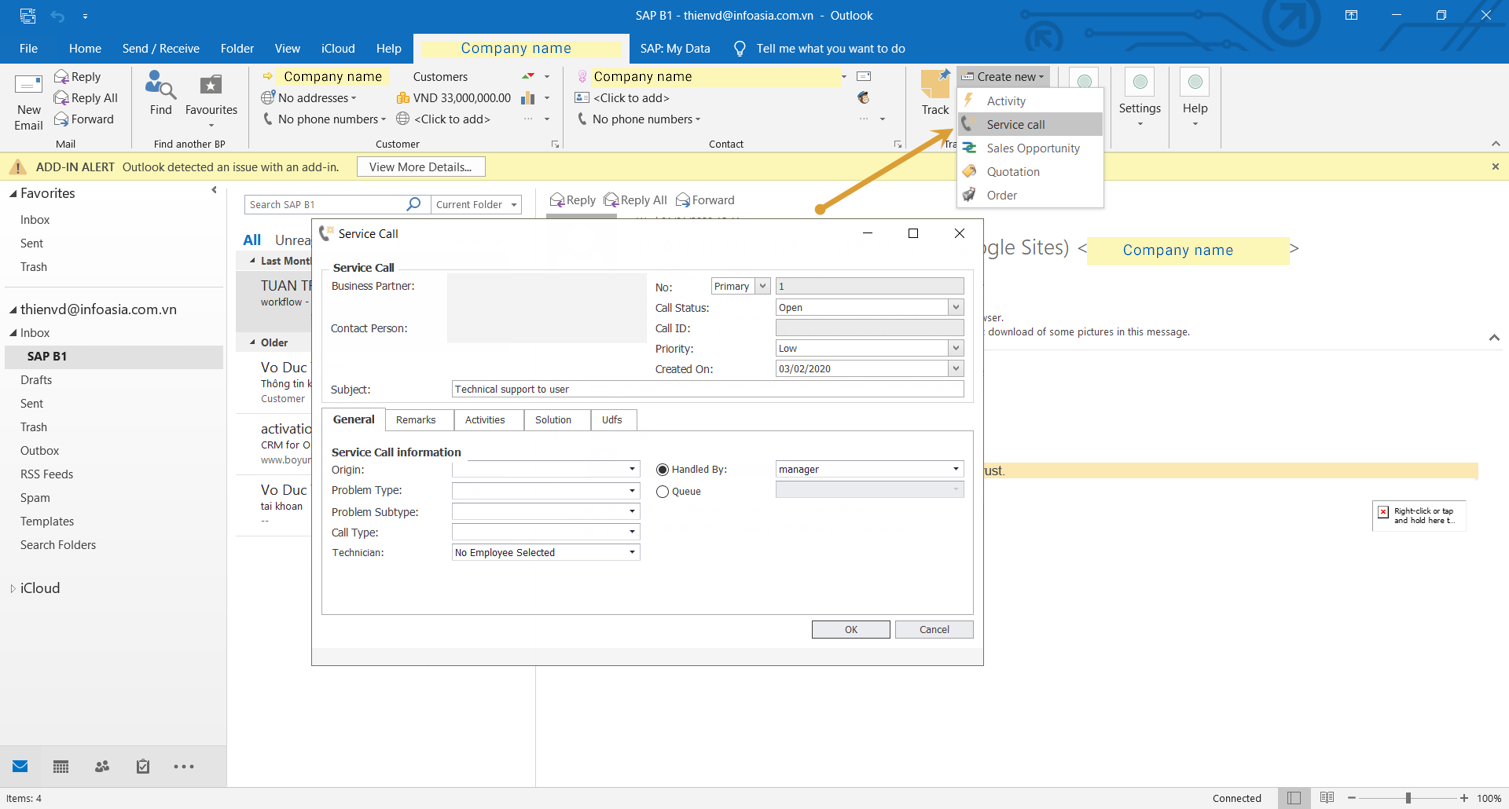The height and width of the screenshot is (809, 1509).
Task: Click Forward in the reading pane
Action: (x=705, y=200)
